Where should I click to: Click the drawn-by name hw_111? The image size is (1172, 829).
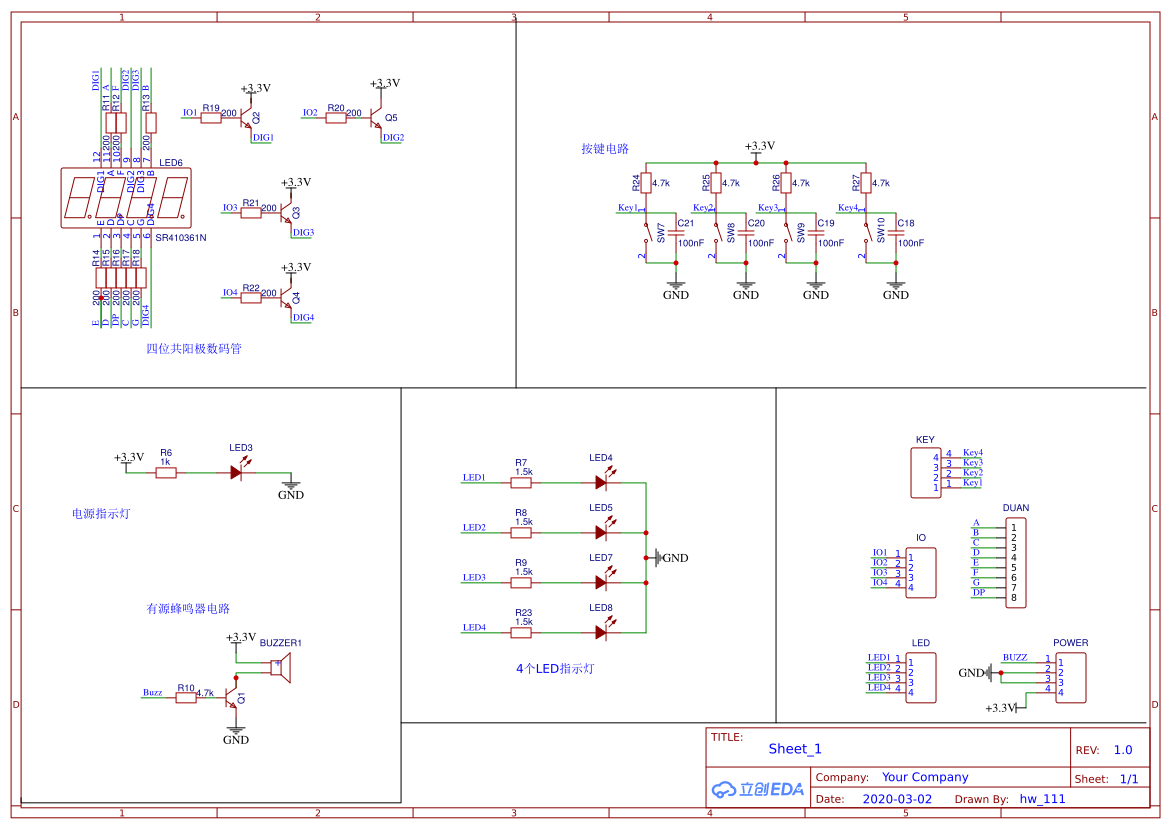[x=1042, y=798]
